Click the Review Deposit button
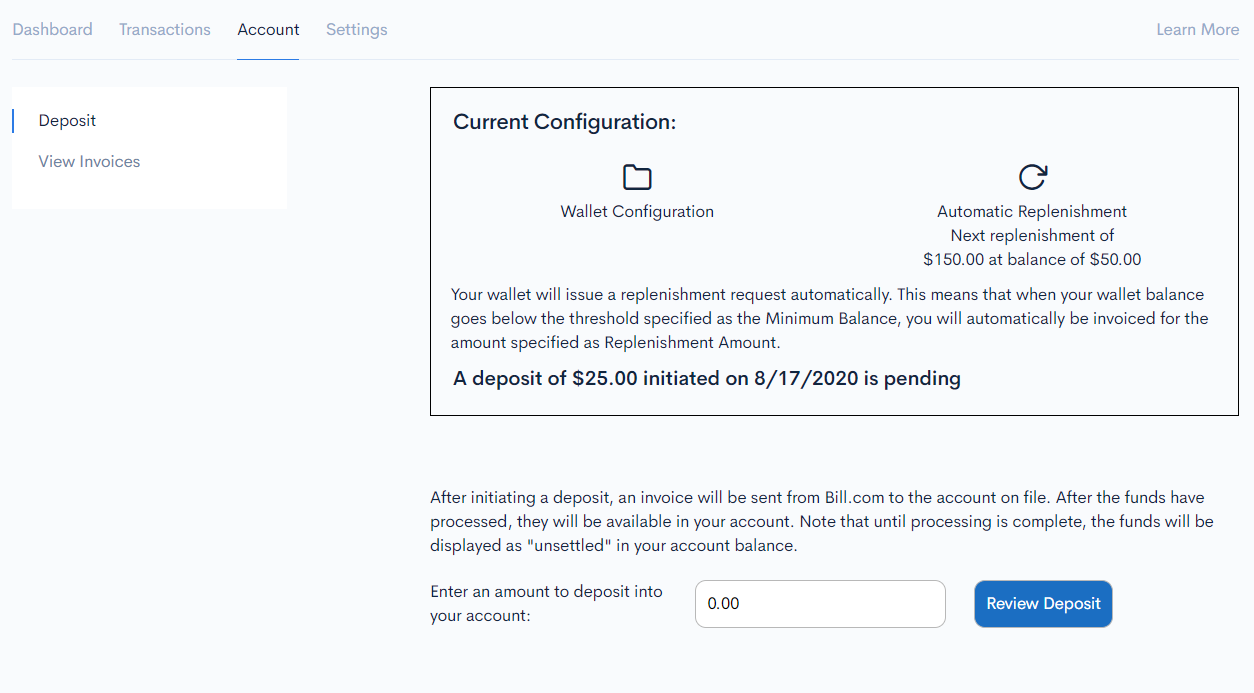The image size is (1254, 693). 1043,604
